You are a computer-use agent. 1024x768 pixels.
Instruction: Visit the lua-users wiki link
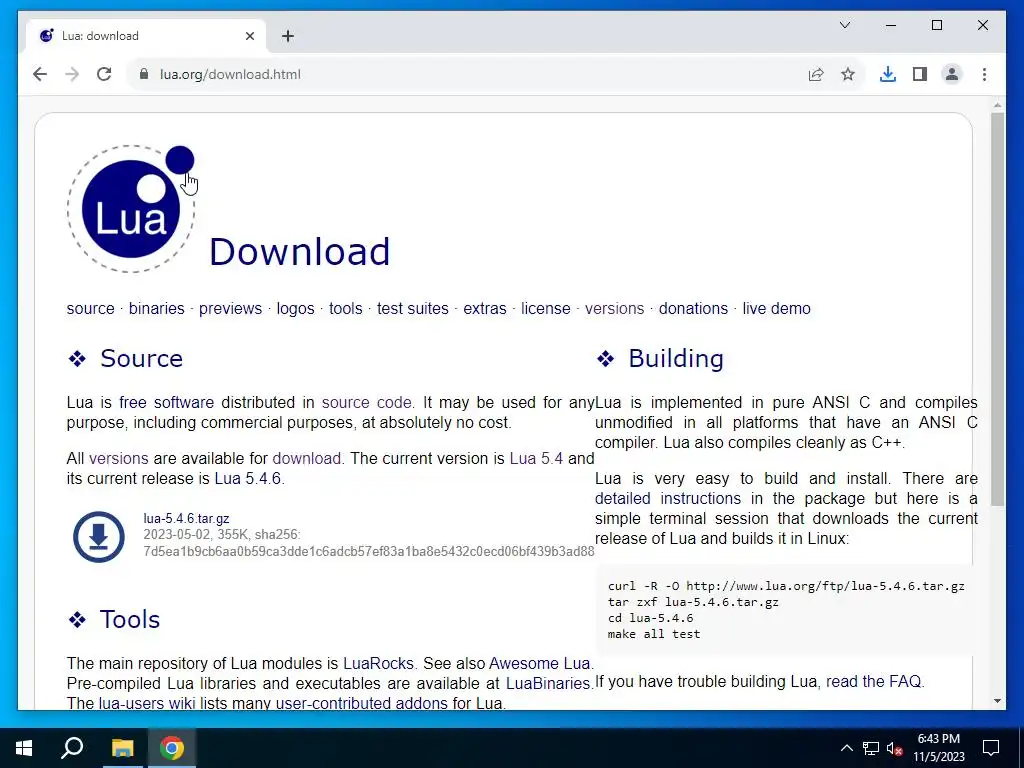coord(147,703)
